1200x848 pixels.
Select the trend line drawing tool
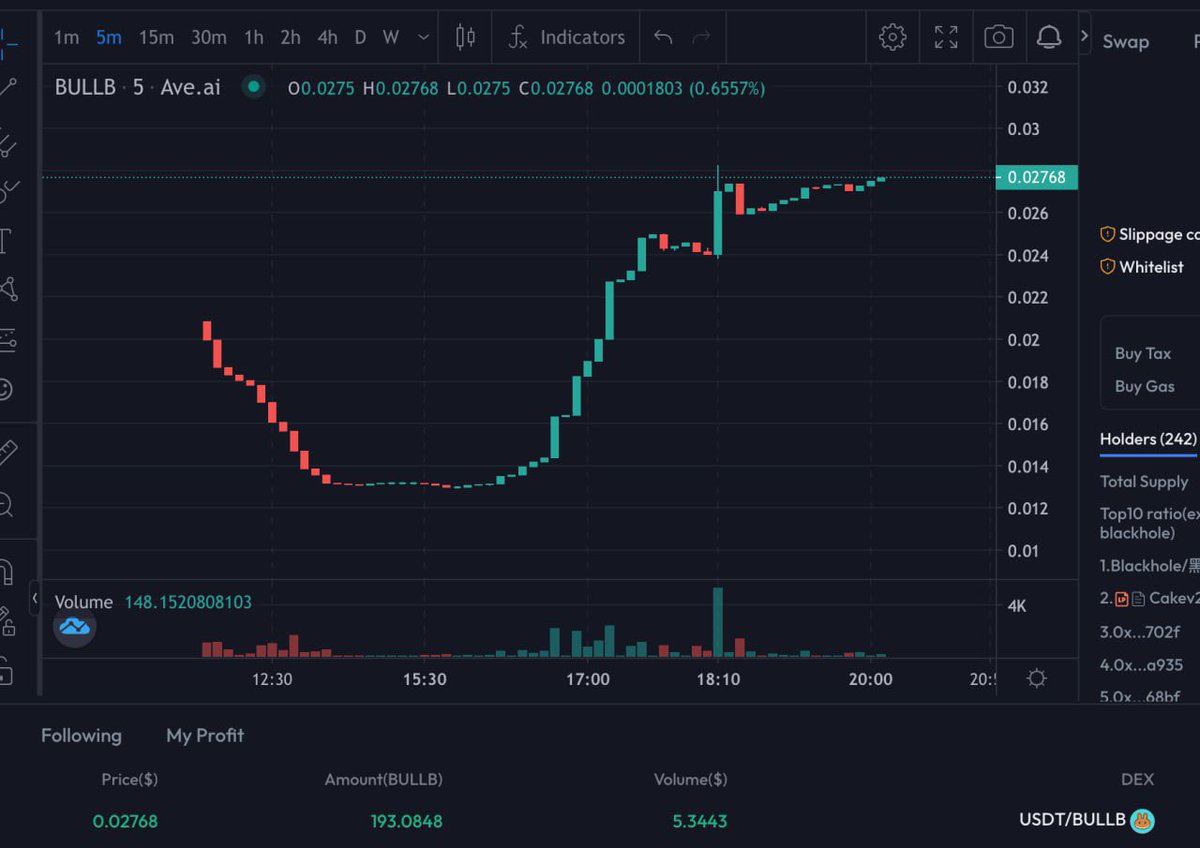click(x=8, y=88)
